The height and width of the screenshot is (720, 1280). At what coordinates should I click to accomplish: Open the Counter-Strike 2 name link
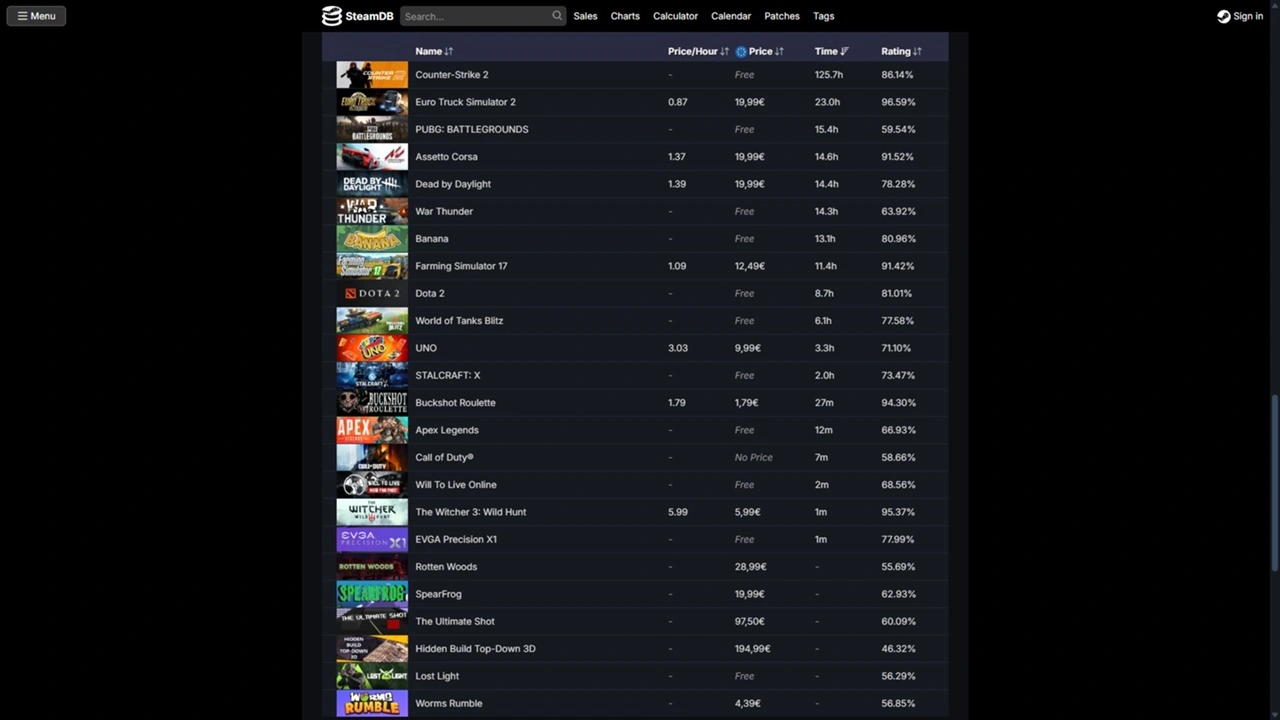pyautogui.click(x=452, y=75)
